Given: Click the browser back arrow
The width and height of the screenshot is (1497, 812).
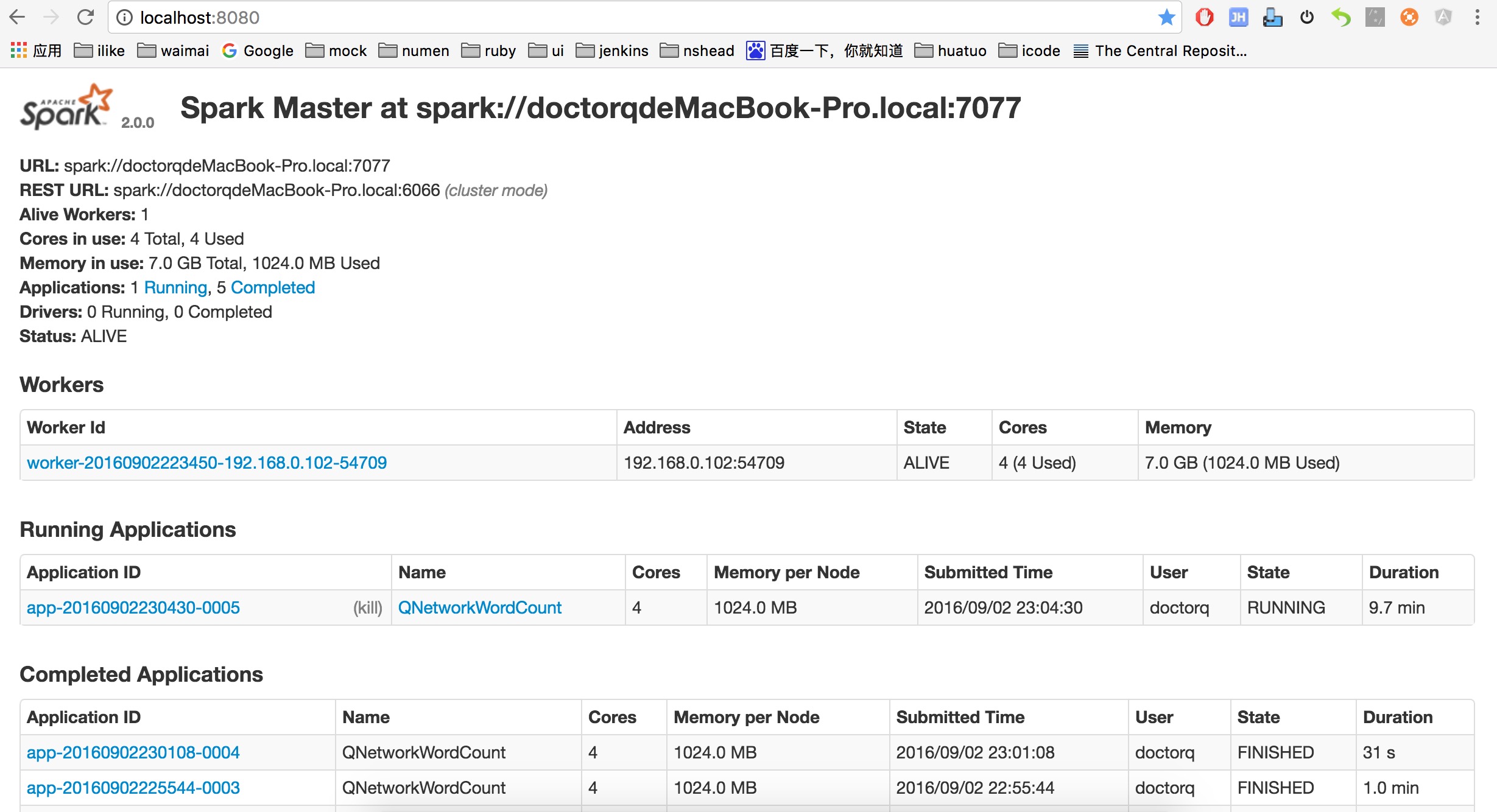Looking at the screenshot, I should coord(17,17).
